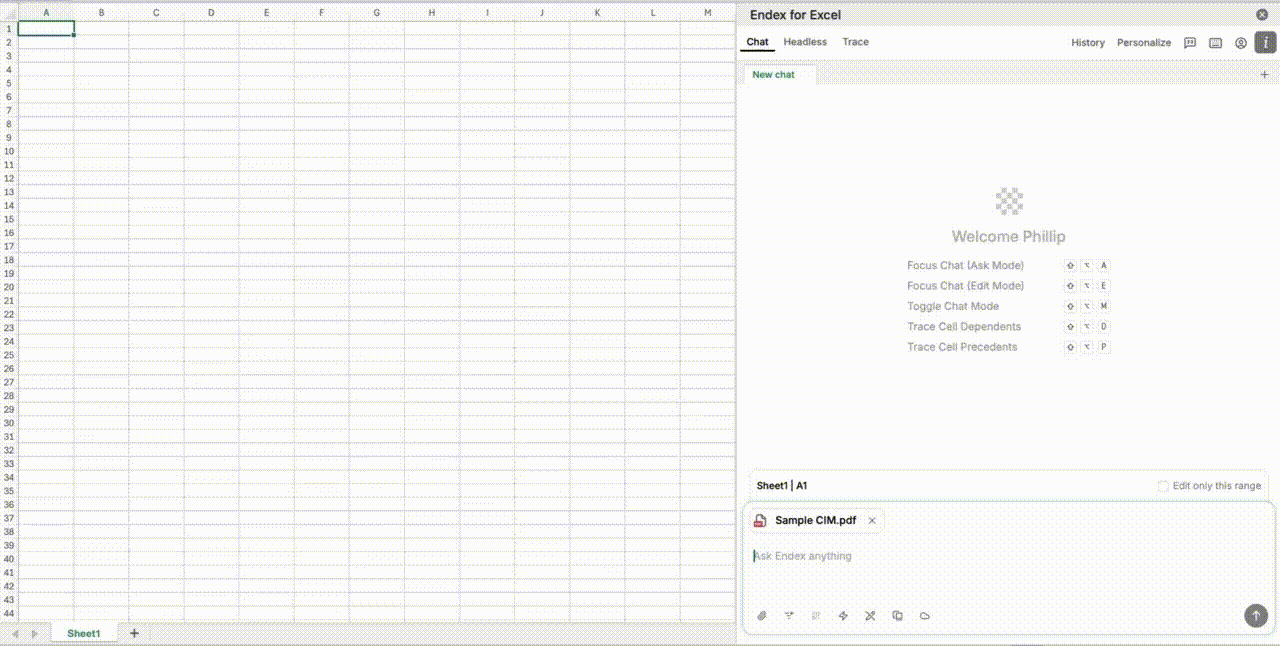This screenshot has width=1280, height=646.
Task: Switch to the Headless tab
Action: 805,42
